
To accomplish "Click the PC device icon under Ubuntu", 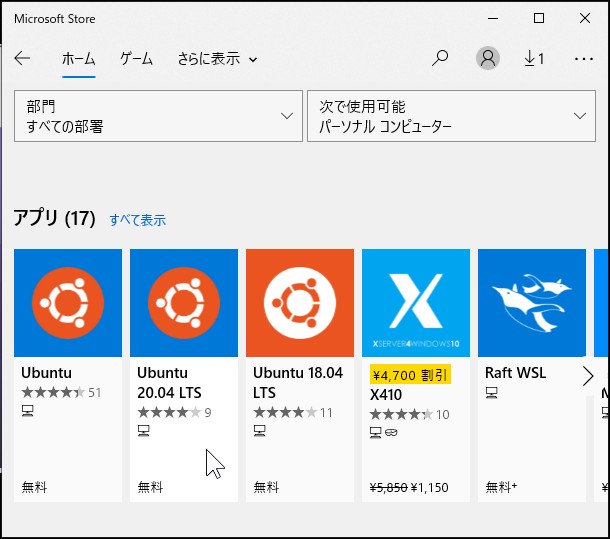I will (28, 410).
